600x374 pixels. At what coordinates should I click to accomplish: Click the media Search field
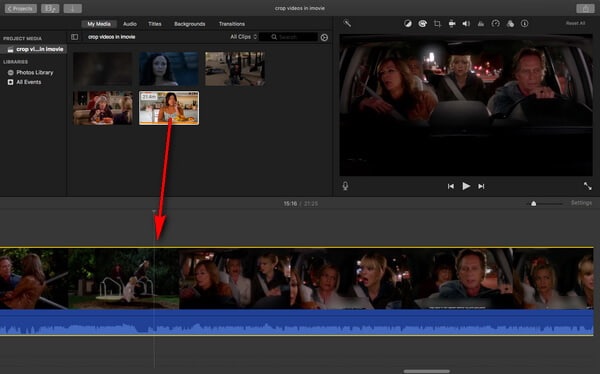click(x=289, y=37)
